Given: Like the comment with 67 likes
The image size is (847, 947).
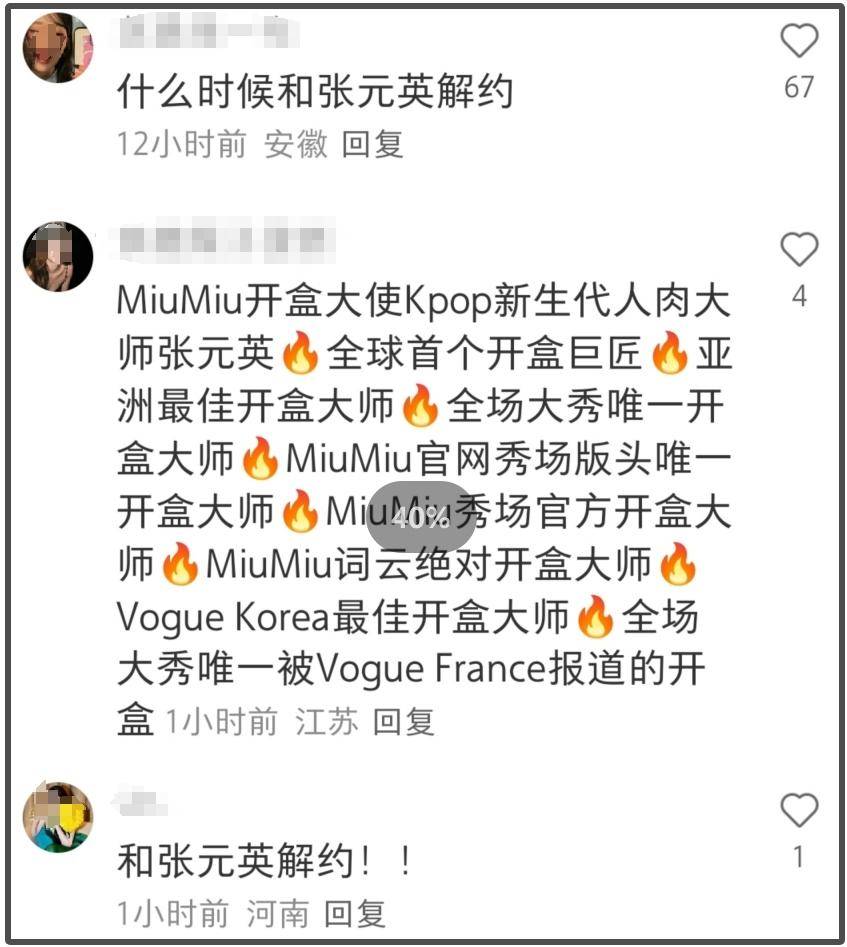Looking at the screenshot, I should click(x=799, y=40).
